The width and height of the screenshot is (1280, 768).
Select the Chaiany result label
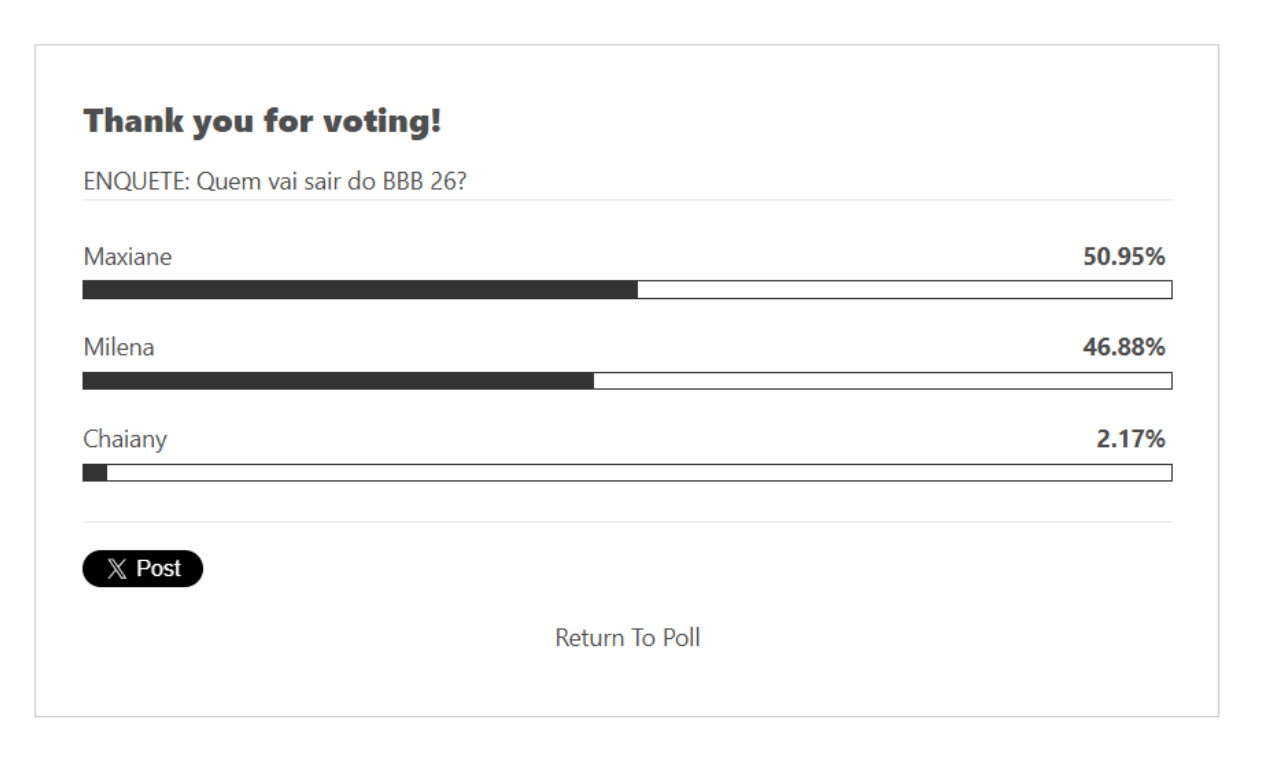[x=124, y=439]
